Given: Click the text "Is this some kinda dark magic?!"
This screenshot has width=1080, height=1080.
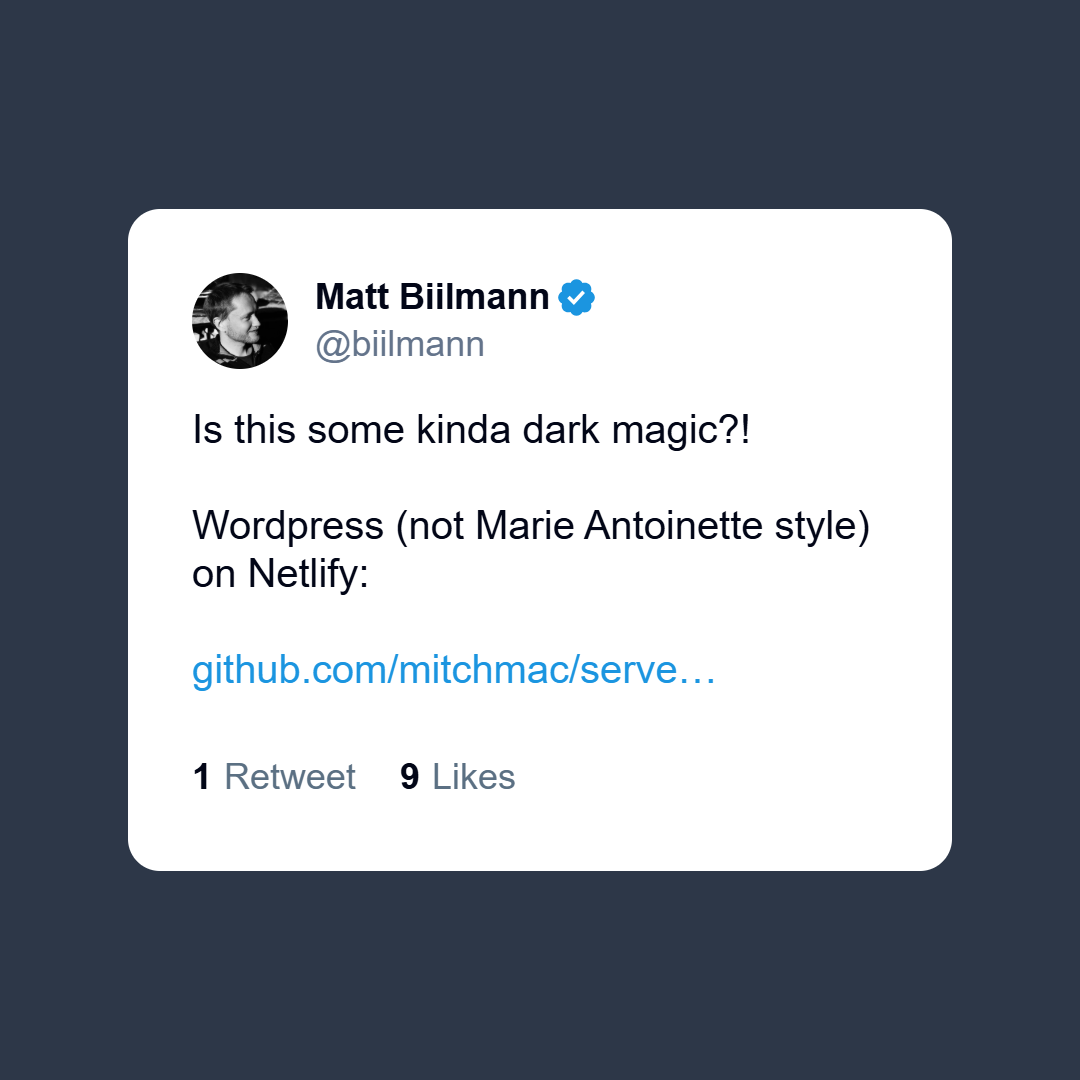Looking at the screenshot, I should click(x=471, y=431).
